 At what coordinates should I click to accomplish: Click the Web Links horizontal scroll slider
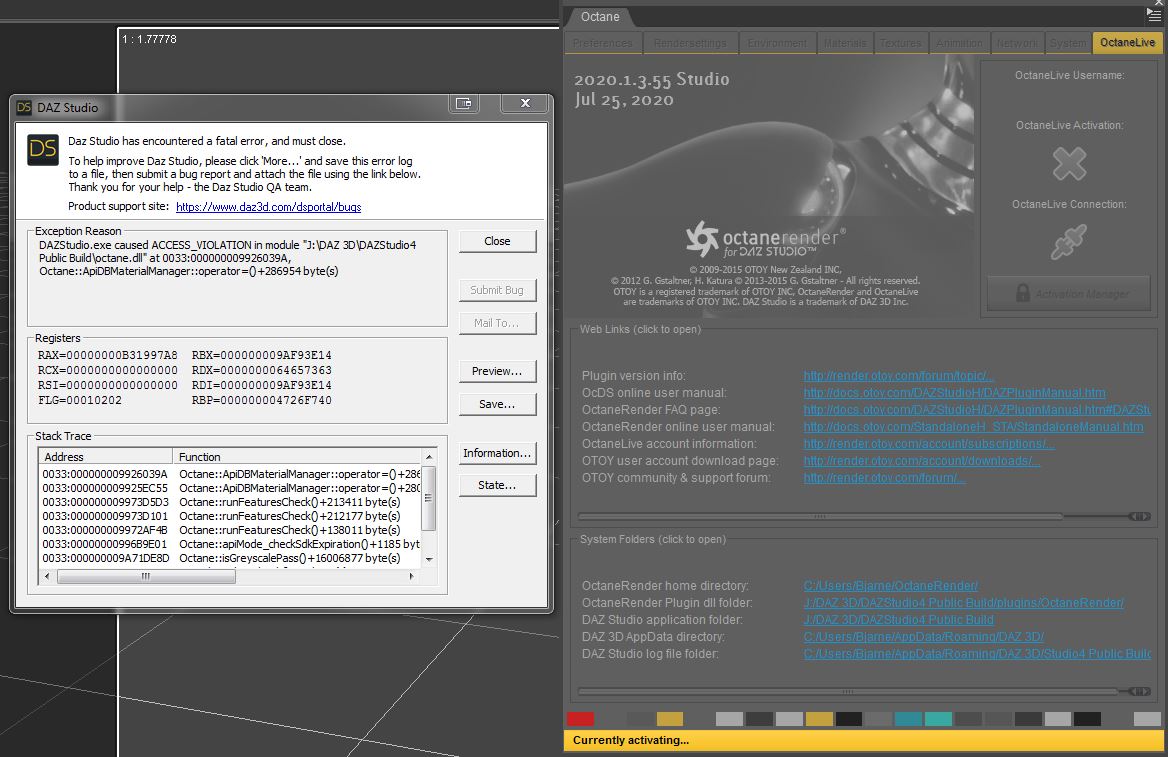tap(820, 516)
